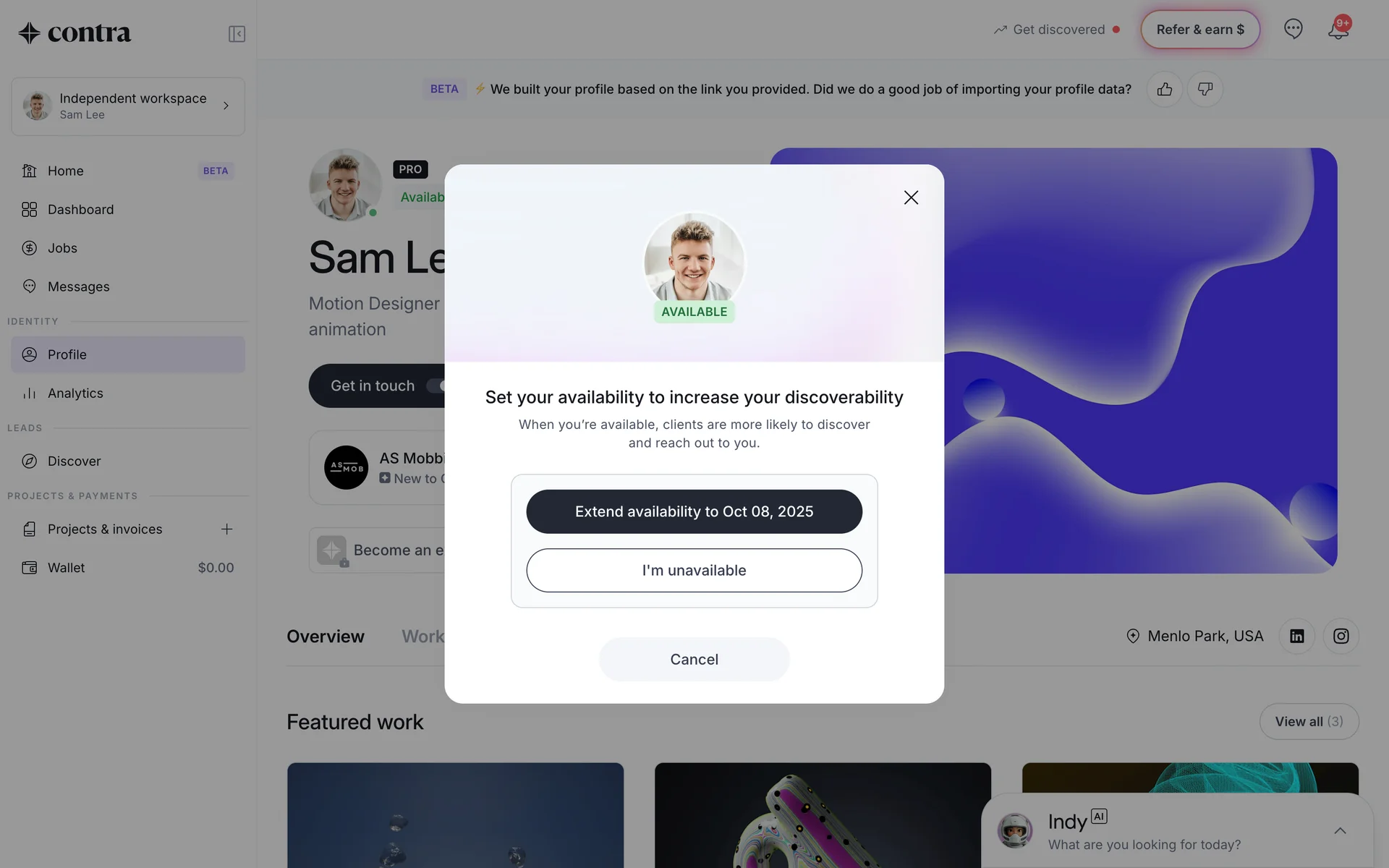Open the chat bubble icon in header
The height and width of the screenshot is (868, 1389).
coord(1293,29)
